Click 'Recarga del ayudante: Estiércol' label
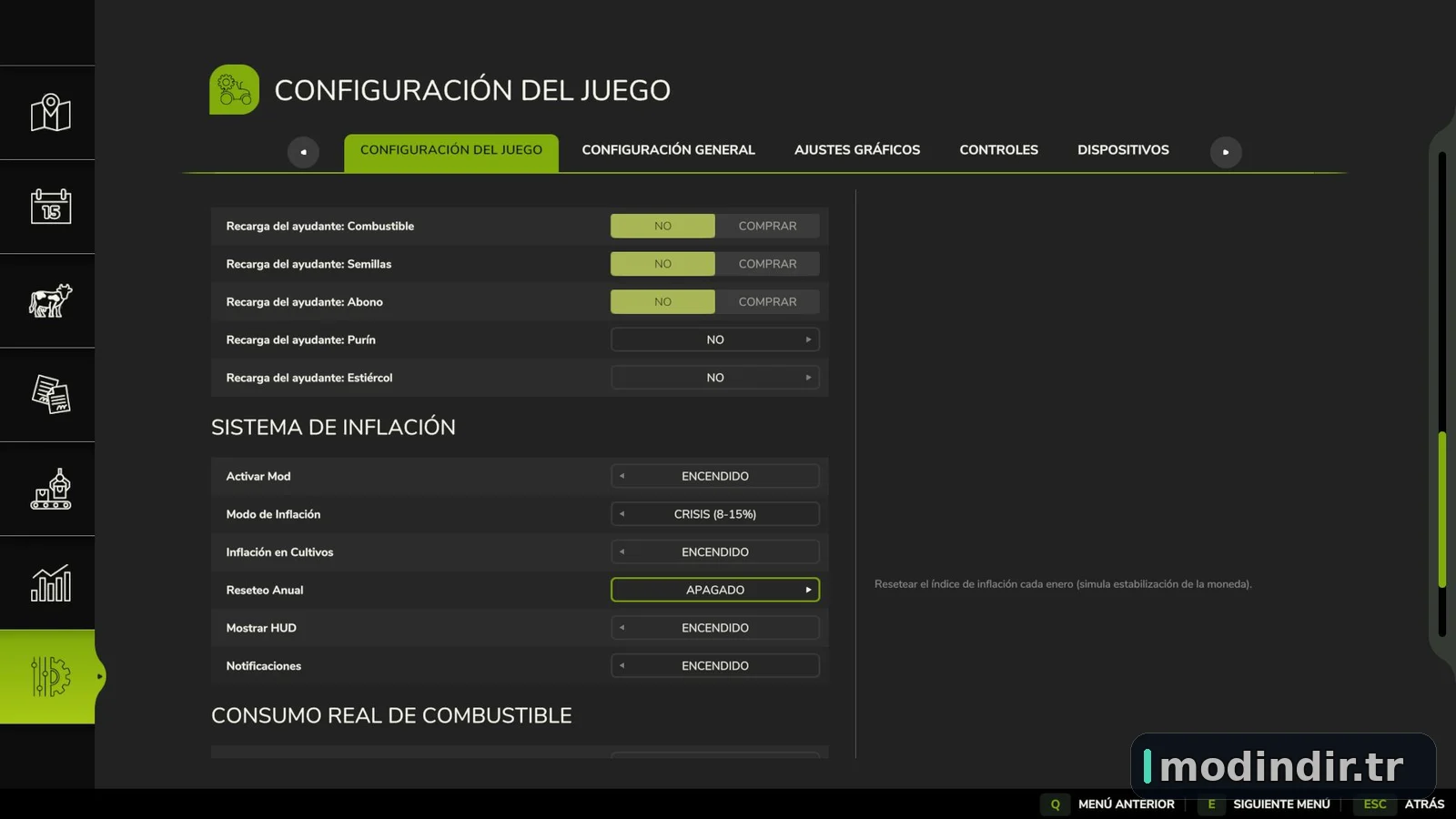This screenshot has height=819, width=1456. click(x=309, y=378)
